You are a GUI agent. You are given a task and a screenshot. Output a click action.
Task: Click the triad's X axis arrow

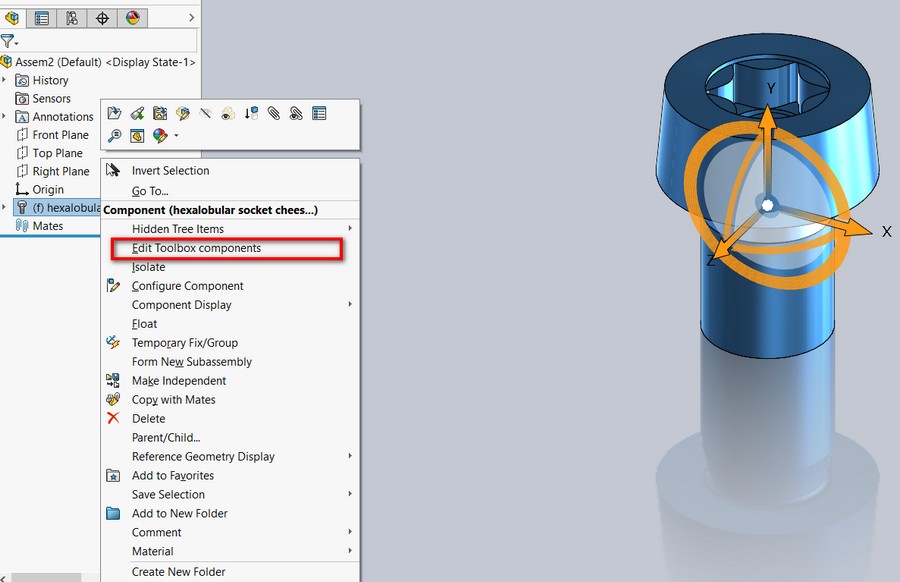click(x=854, y=226)
